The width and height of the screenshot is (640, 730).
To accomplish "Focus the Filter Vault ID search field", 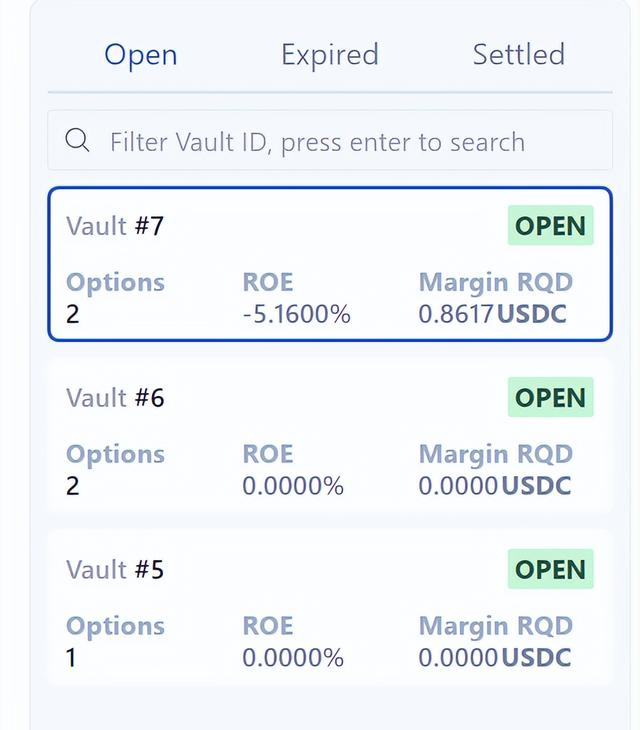I will click(x=330, y=140).
